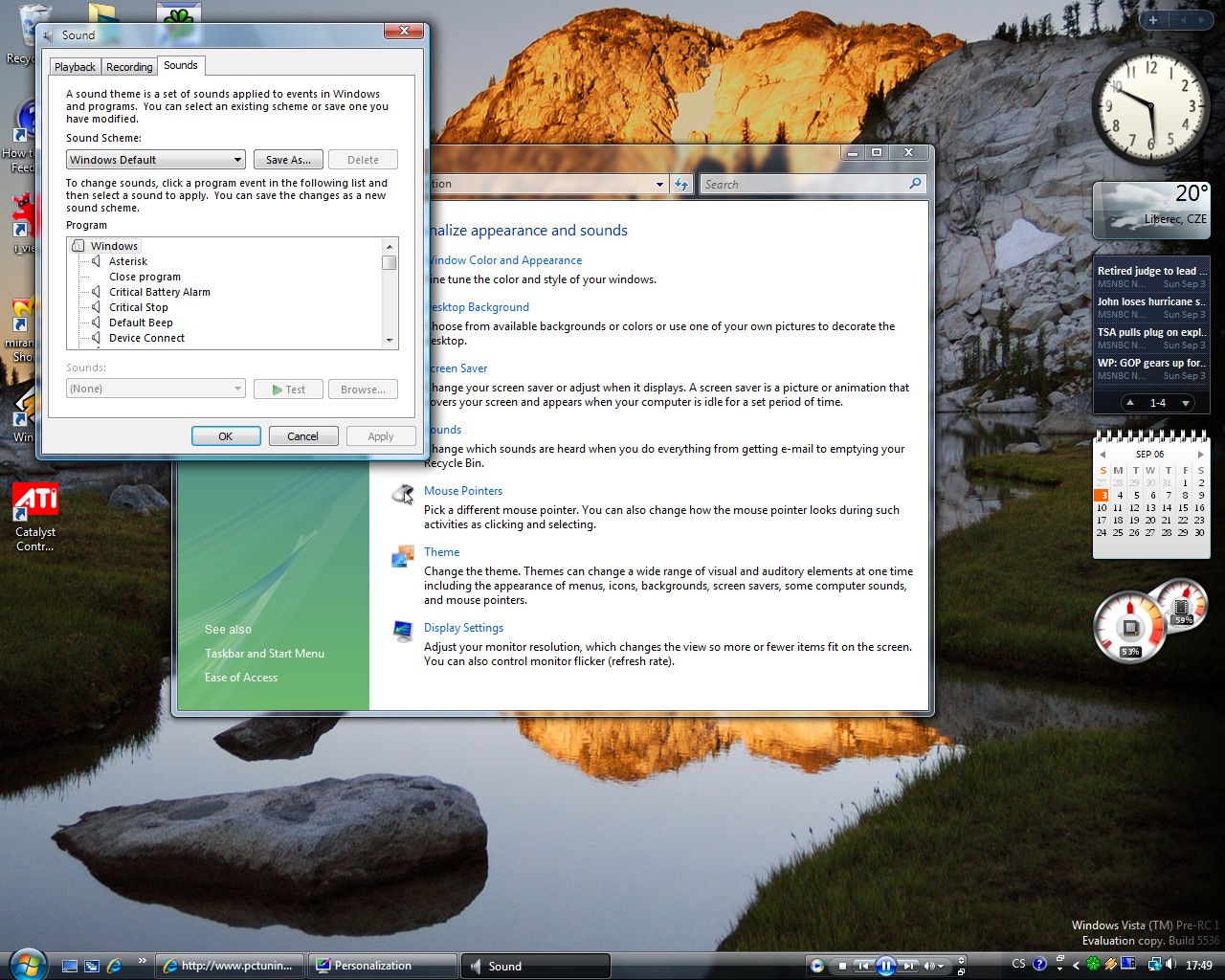Click Windows Sidebar tray icon

(1128, 963)
